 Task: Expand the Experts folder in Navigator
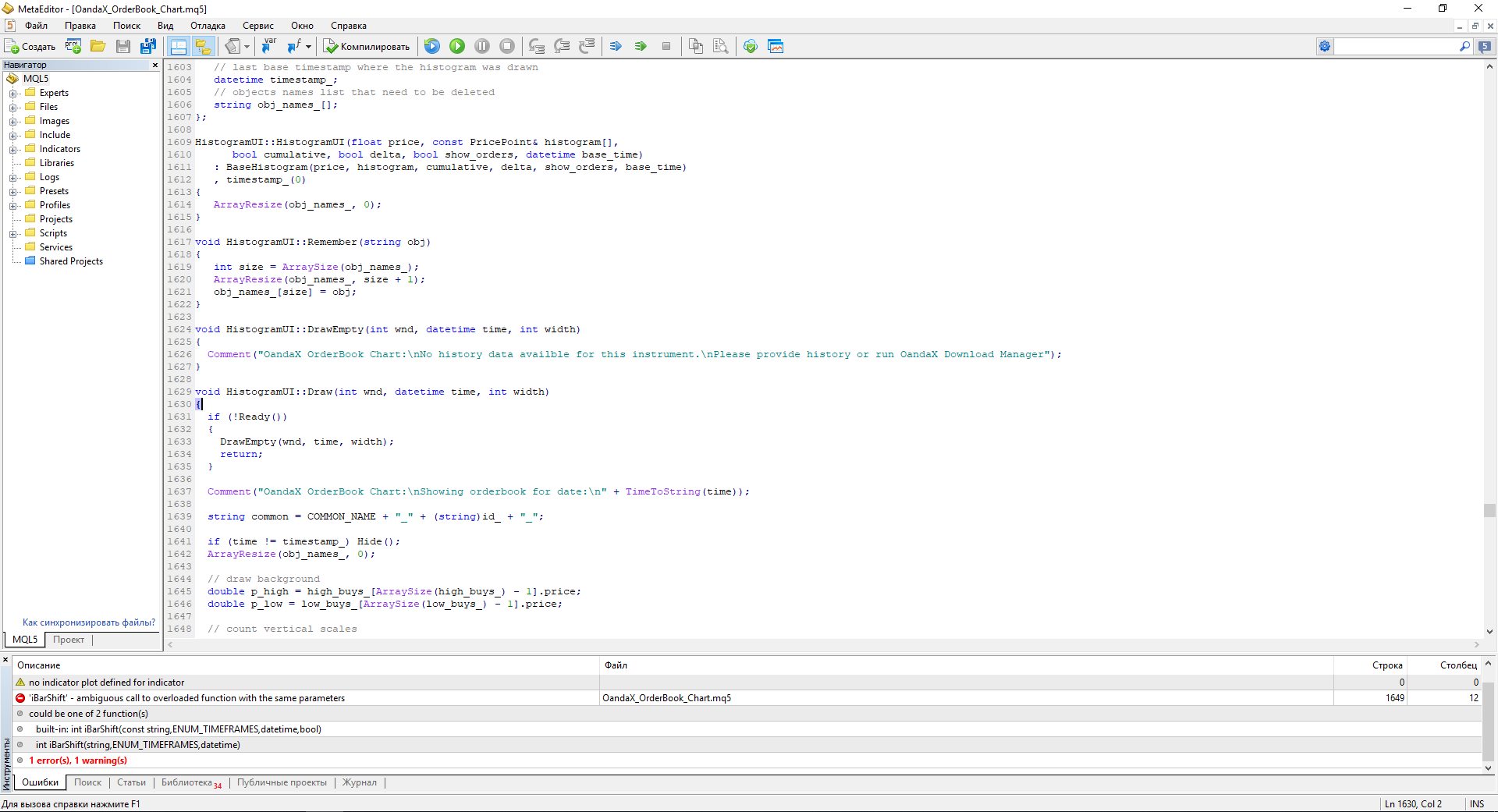coord(13,94)
